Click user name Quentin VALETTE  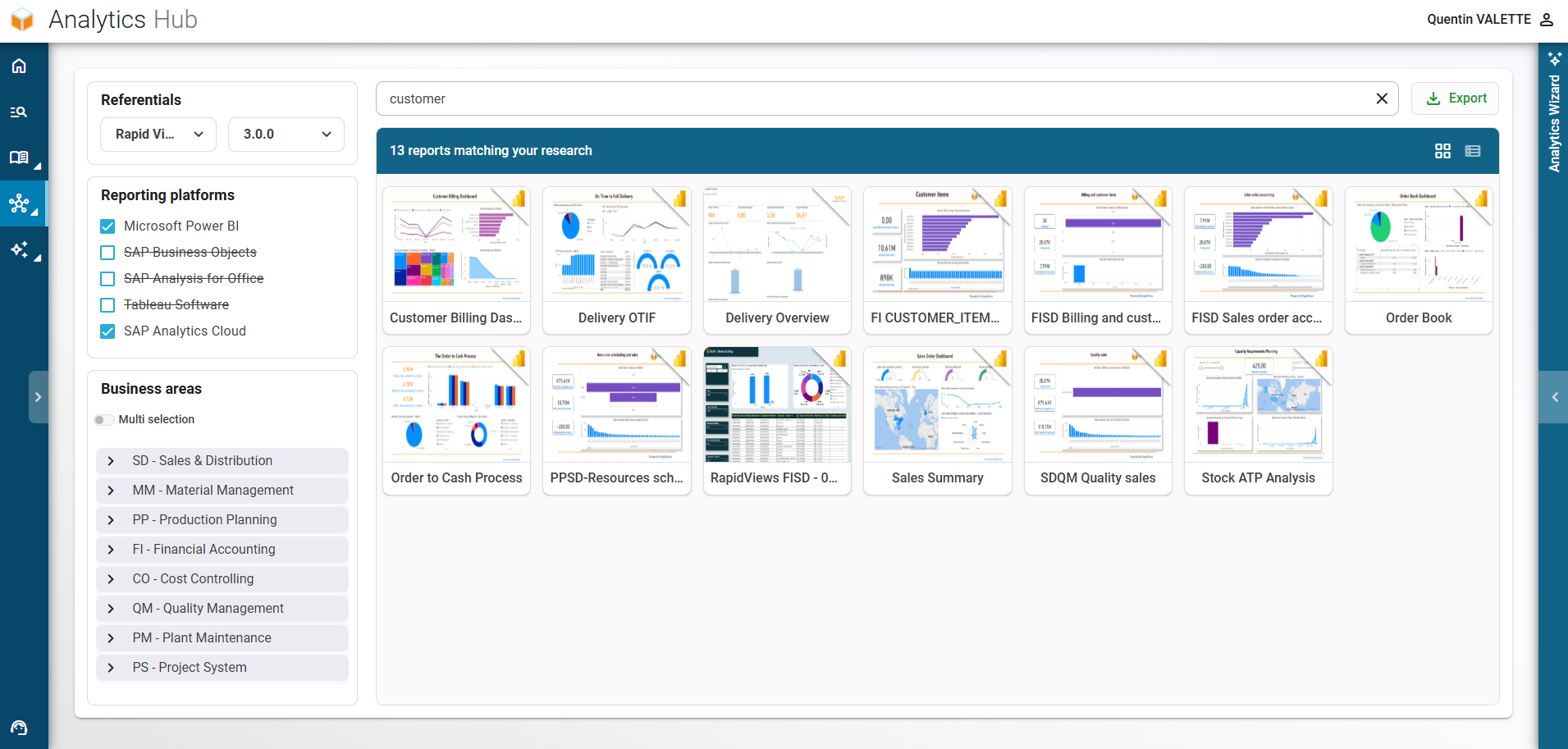1479,19
